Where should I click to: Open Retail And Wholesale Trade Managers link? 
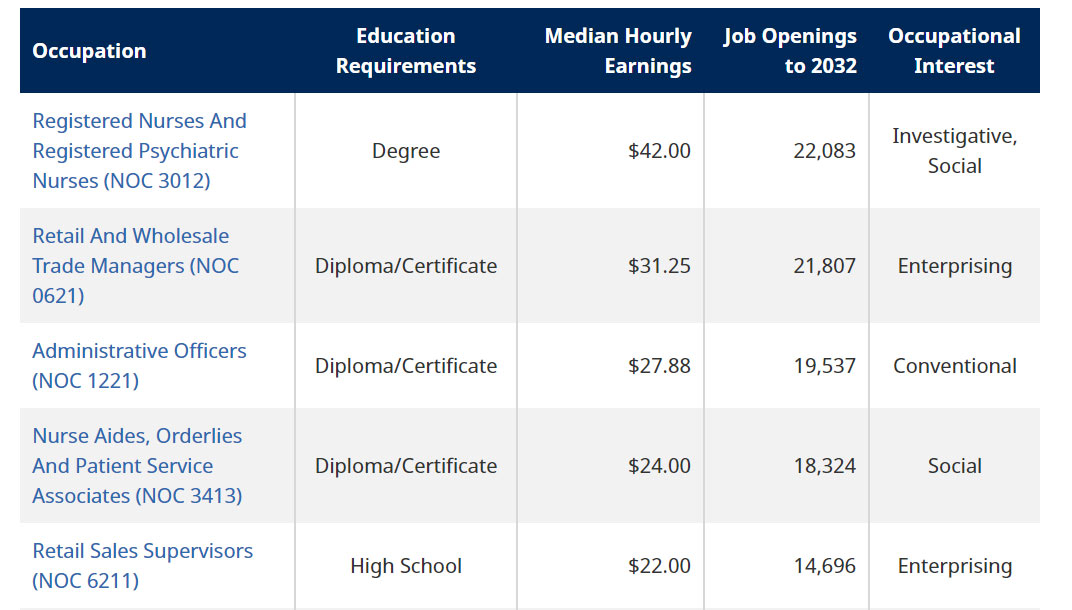click(135, 265)
